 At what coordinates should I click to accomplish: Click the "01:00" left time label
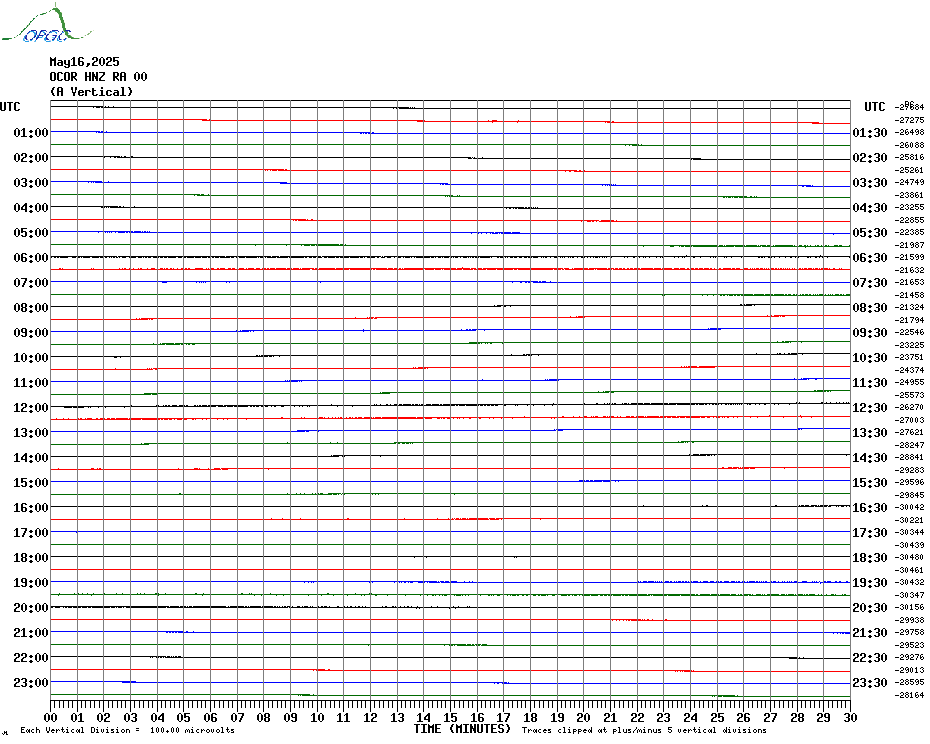[x=31, y=132]
